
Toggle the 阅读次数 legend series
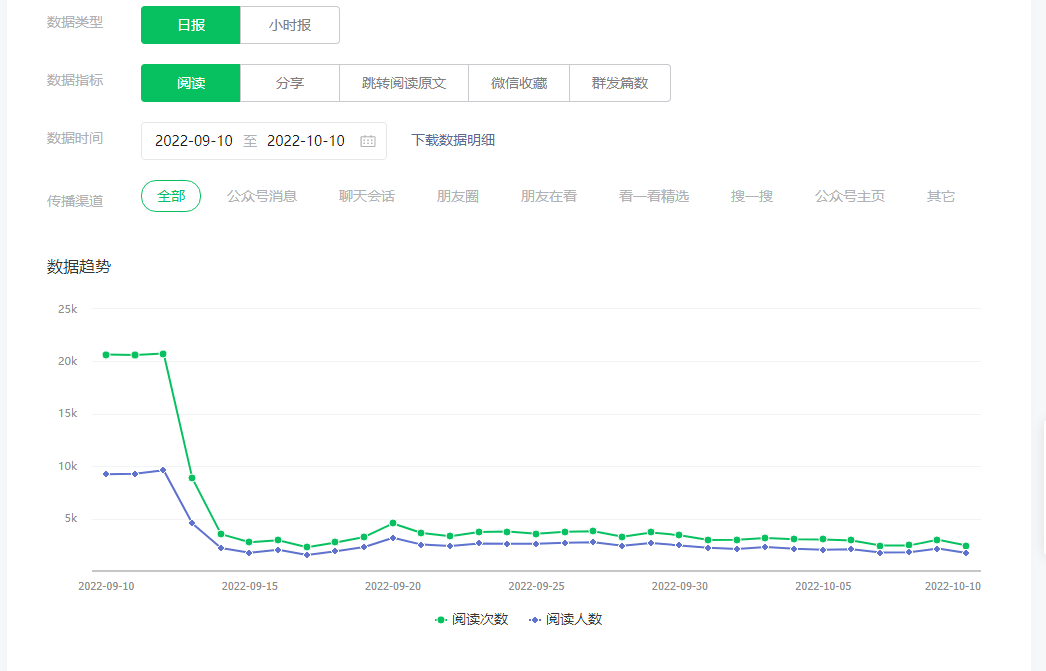pos(472,620)
